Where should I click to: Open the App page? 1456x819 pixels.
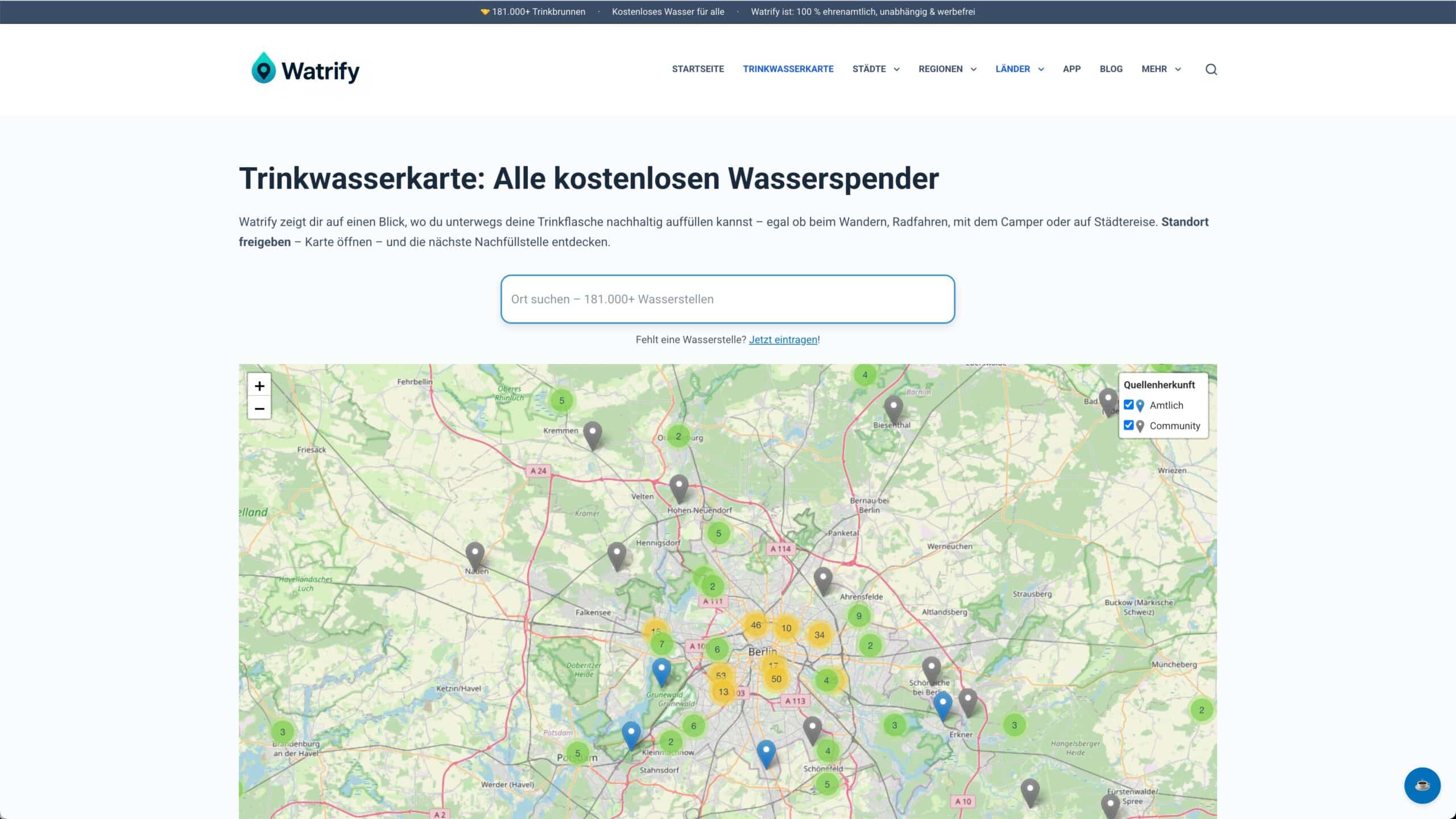pos(1072,69)
